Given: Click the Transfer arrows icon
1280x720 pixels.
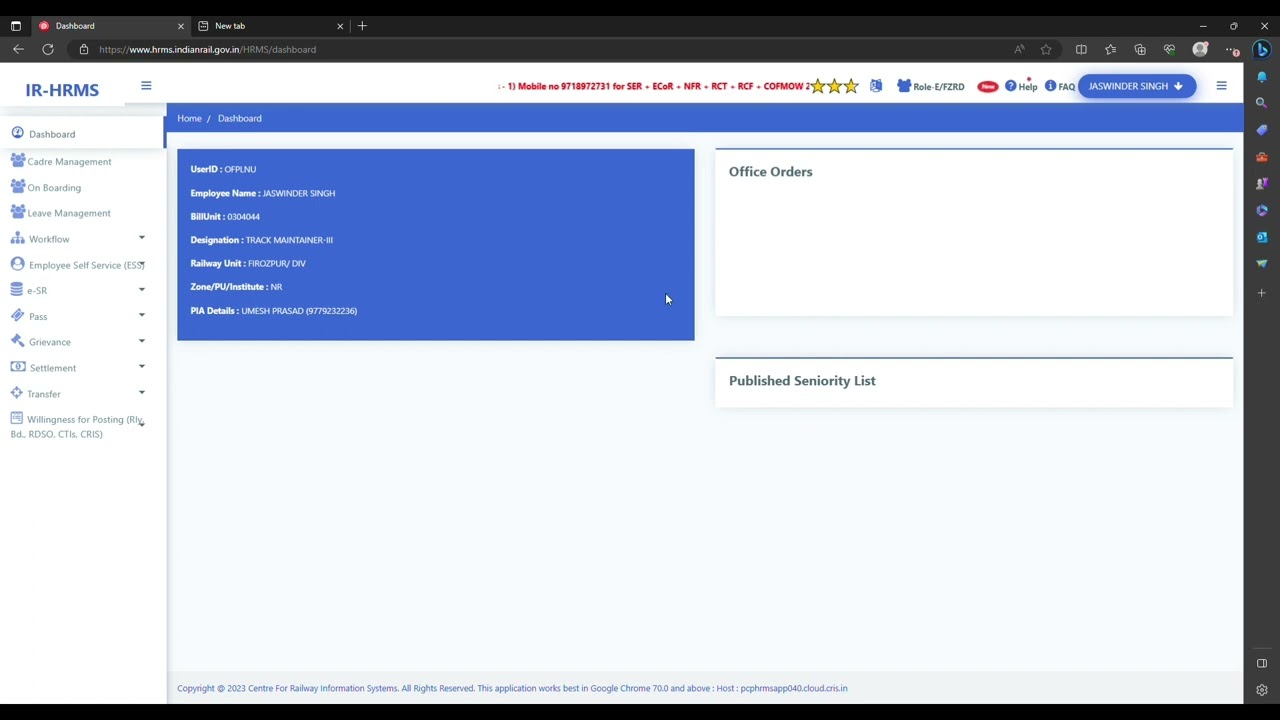Looking at the screenshot, I should [17, 393].
